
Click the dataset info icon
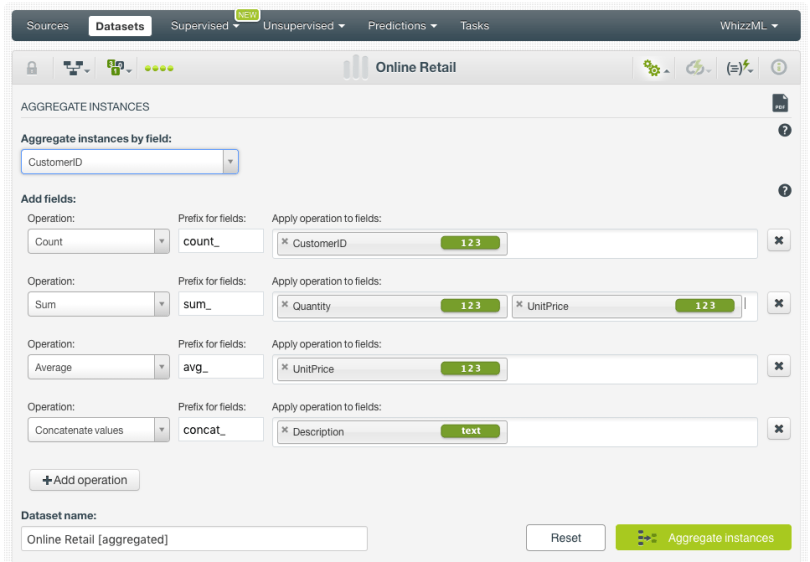tap(778, 68)
